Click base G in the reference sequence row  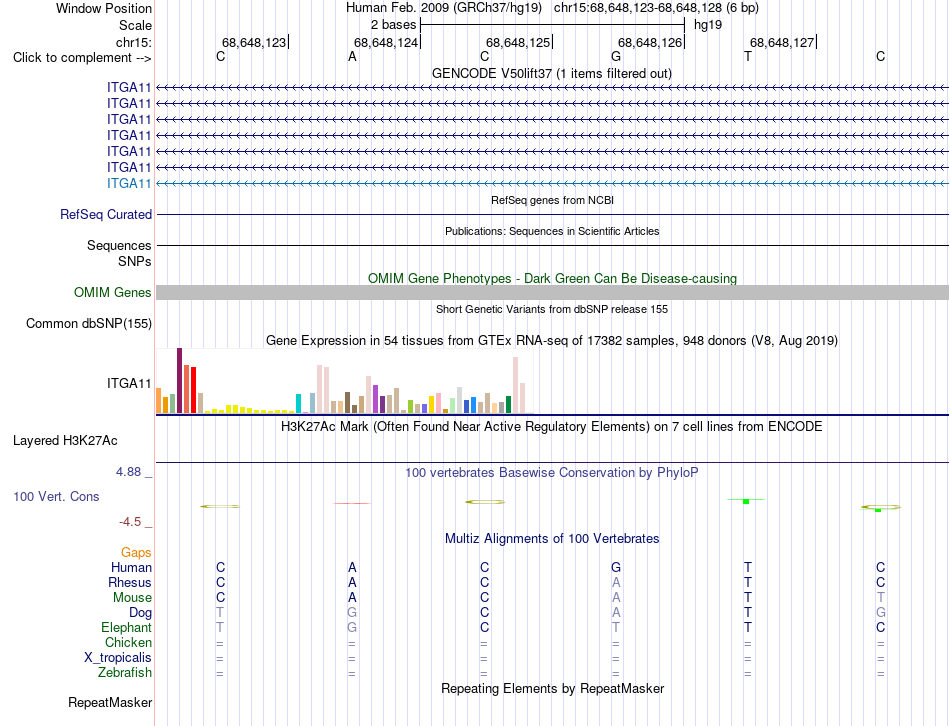tap(616, 56)
